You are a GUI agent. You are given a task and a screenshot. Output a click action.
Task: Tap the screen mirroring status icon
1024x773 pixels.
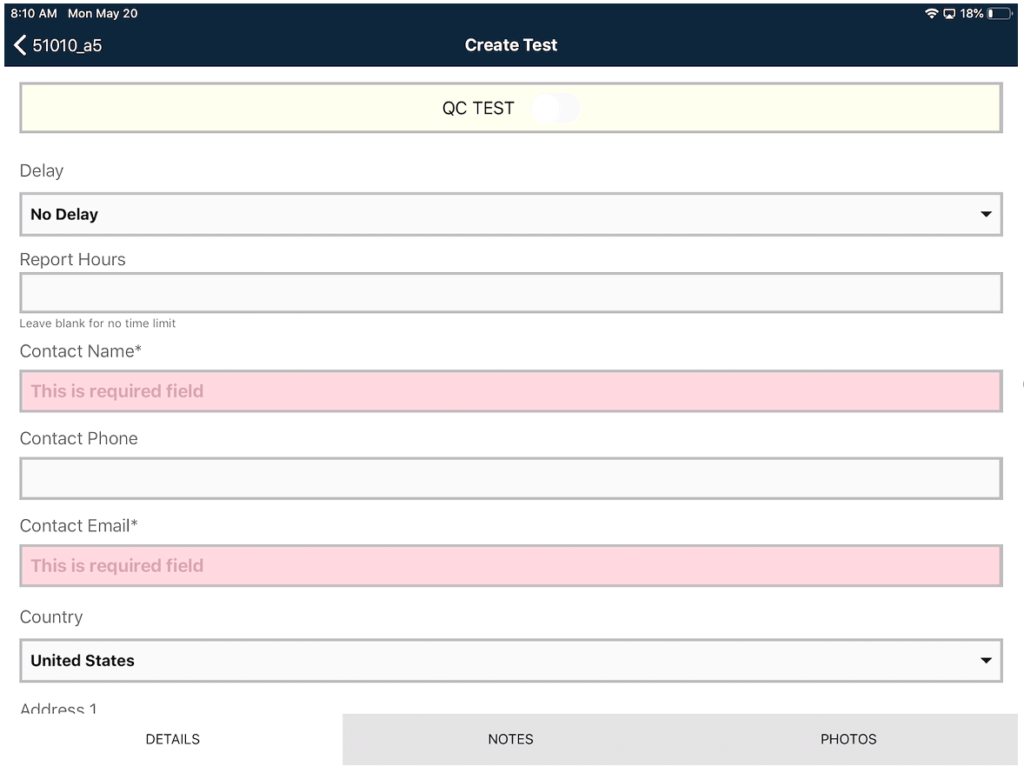(x=949, y=14)
